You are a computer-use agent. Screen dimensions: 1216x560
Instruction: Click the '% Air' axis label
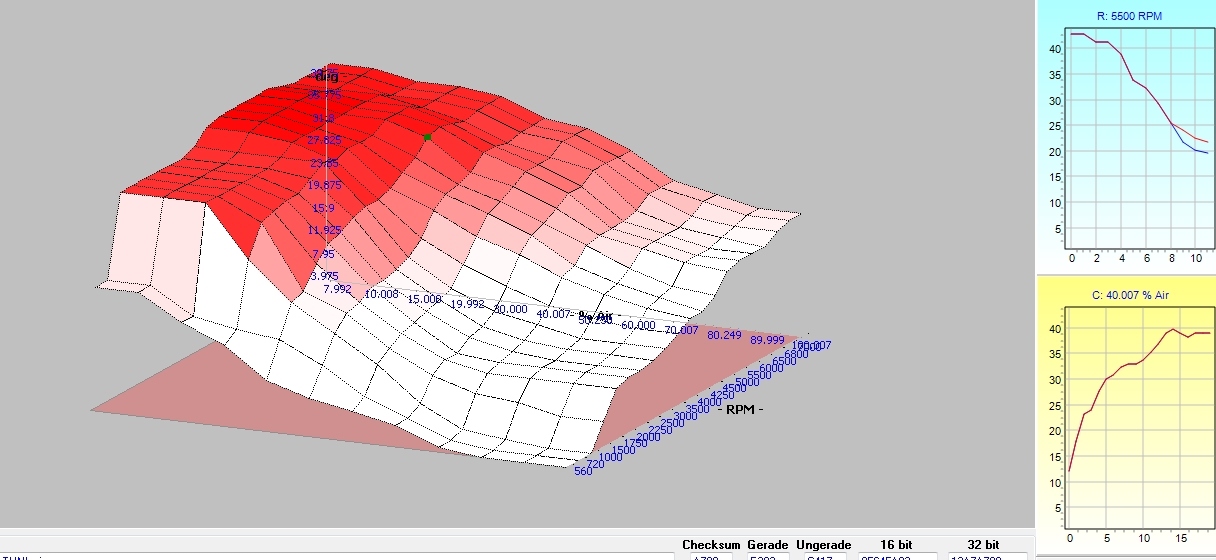point(595,315)
